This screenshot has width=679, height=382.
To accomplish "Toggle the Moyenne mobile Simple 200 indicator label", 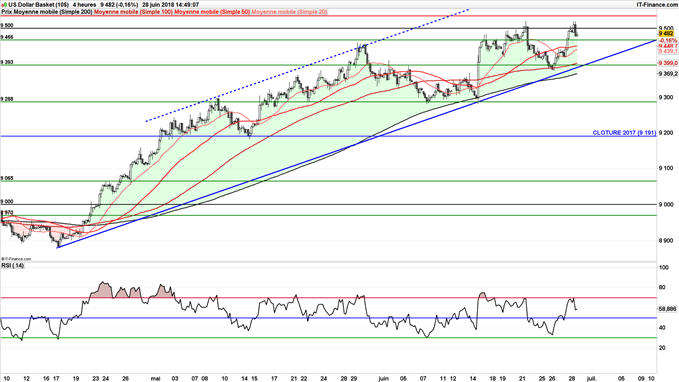I will coord(53,12).
